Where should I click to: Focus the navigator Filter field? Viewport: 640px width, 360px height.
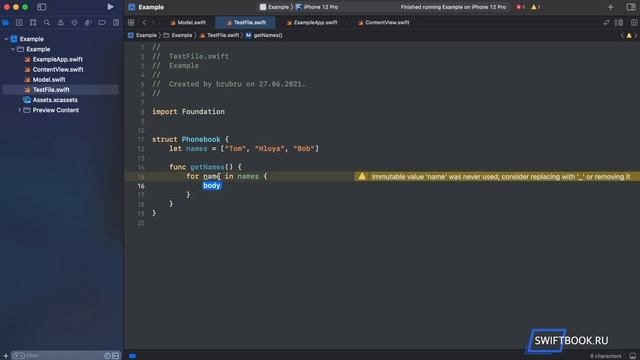61,356
